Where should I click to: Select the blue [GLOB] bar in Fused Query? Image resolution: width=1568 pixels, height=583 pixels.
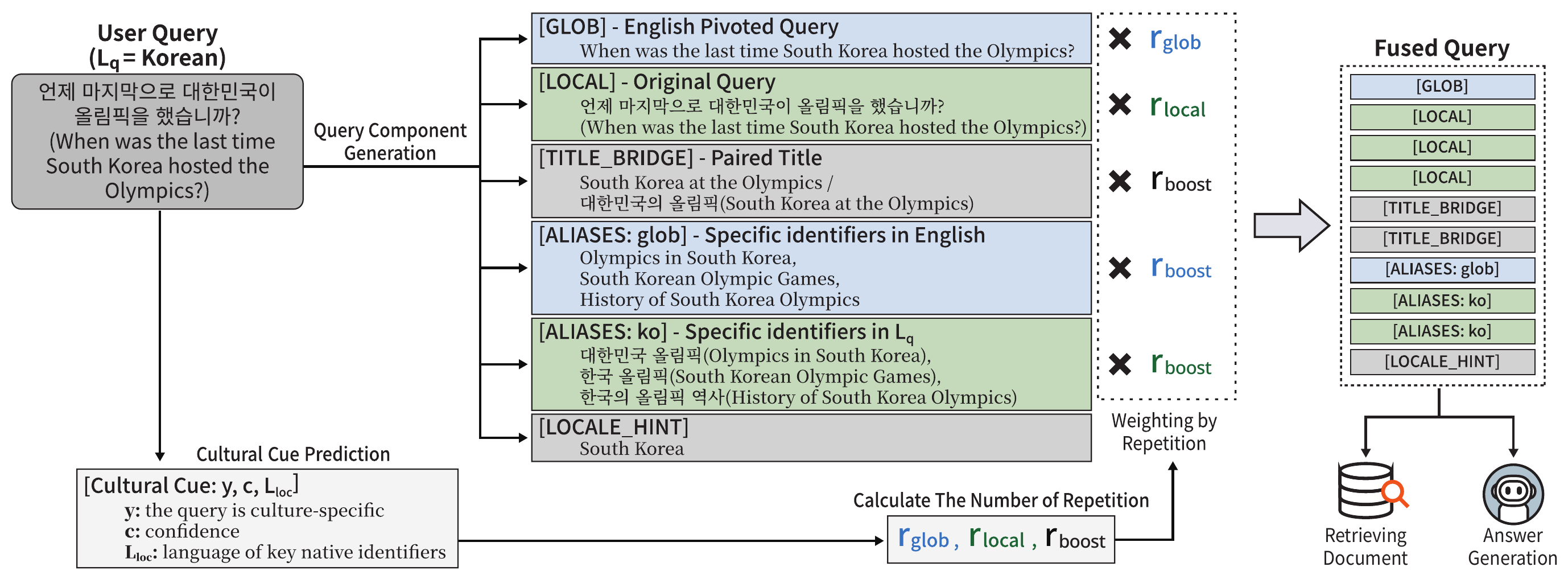click(1441, 87)
